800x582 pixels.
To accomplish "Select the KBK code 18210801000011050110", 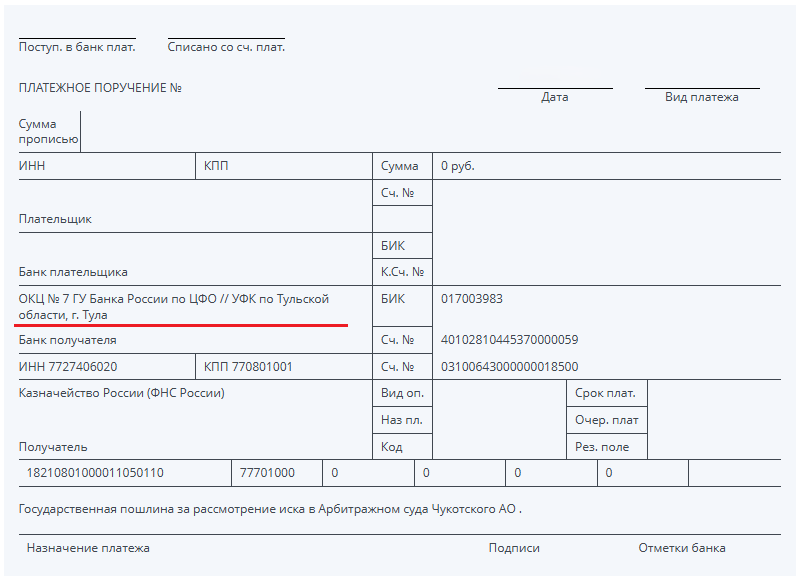I will click(x=95, y=473).
